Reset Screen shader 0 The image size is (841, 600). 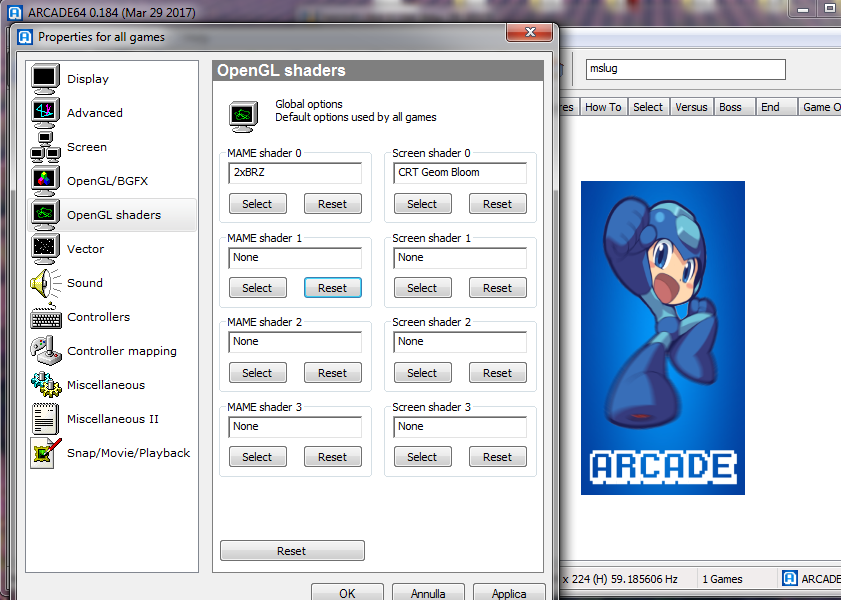[x=498, y=204]
